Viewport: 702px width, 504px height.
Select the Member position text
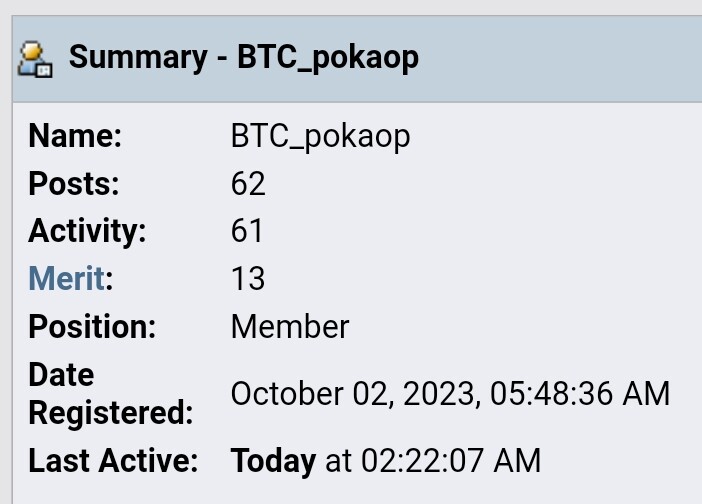(x=290, y=327)
